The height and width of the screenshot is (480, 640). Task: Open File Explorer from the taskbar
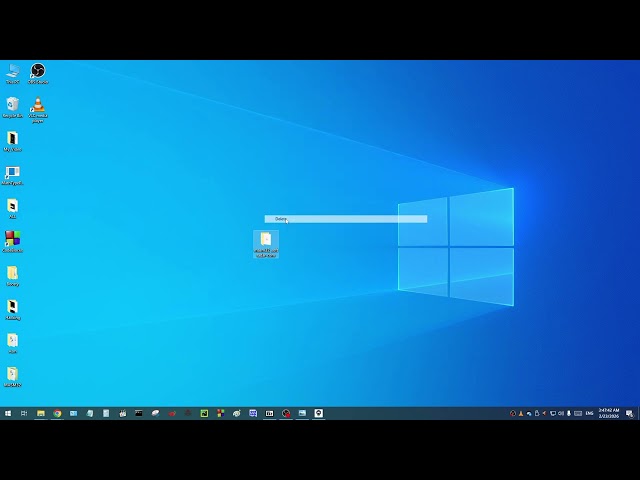point(41,413)
